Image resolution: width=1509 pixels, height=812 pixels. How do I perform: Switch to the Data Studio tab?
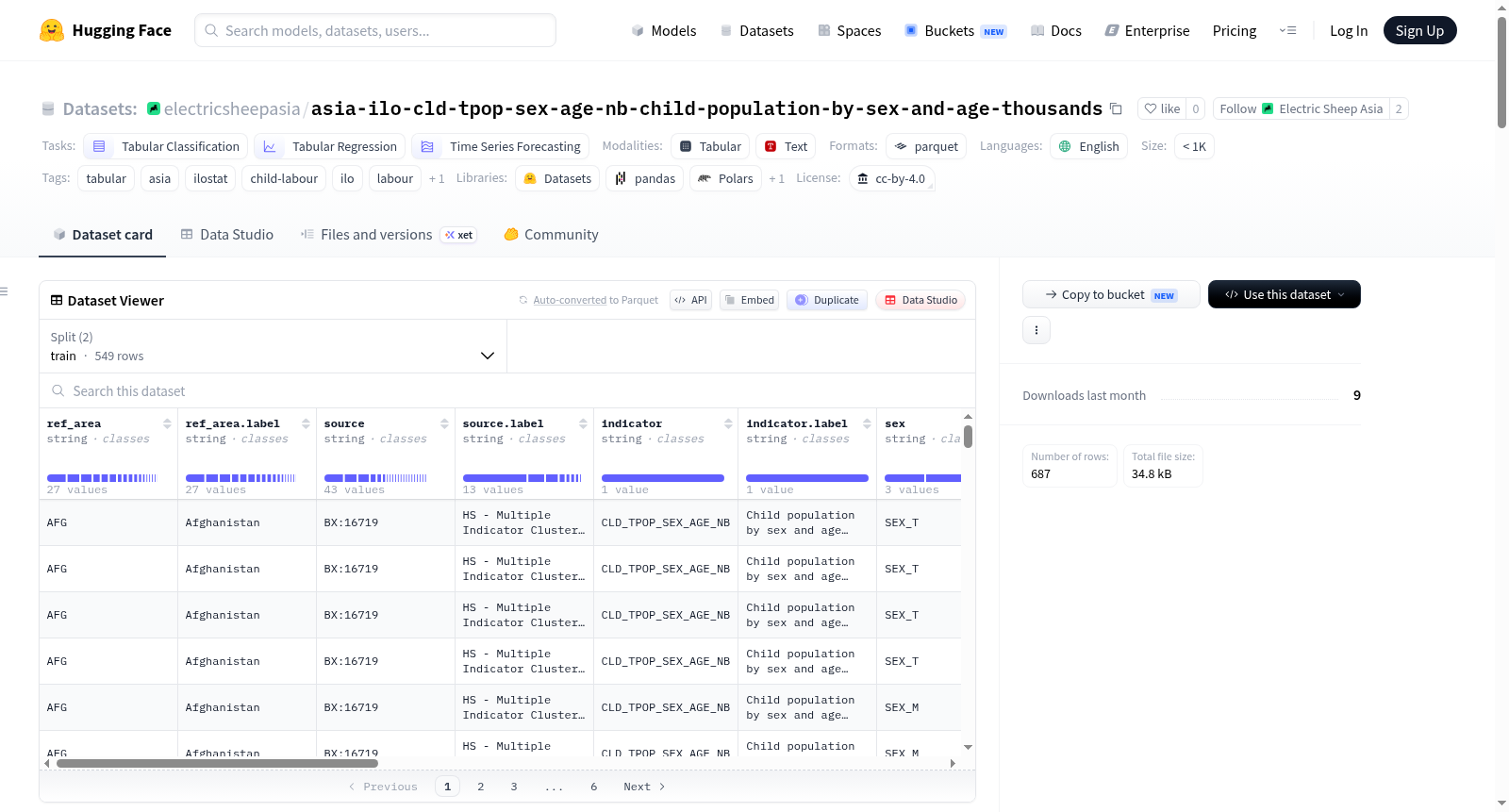click(227, 235)
